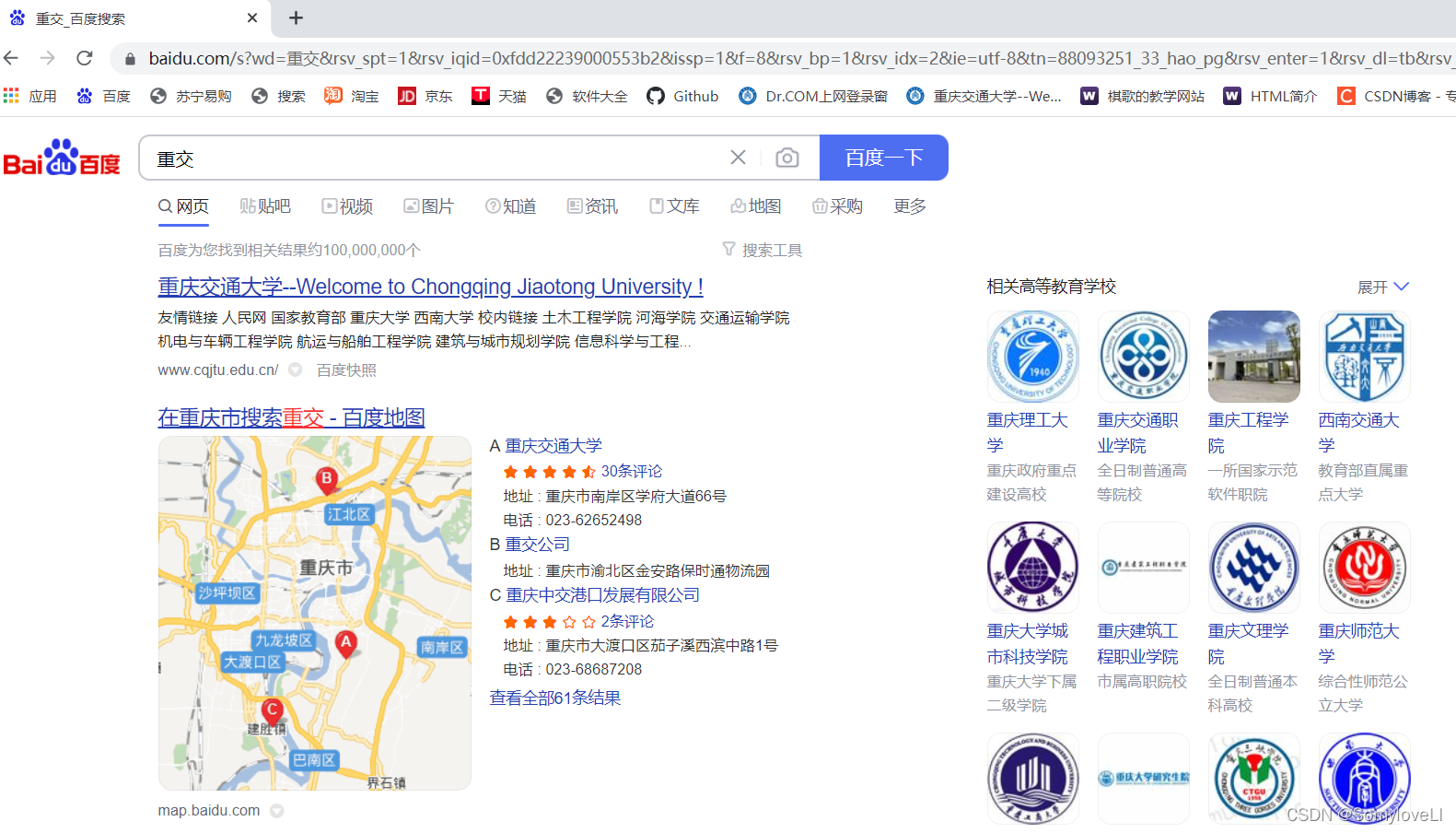The height and width of the screenshot is (833, 1456).
Task: Open the 在重庆市搜索重交 - 百度地图 link
Action: coord(291,417)
